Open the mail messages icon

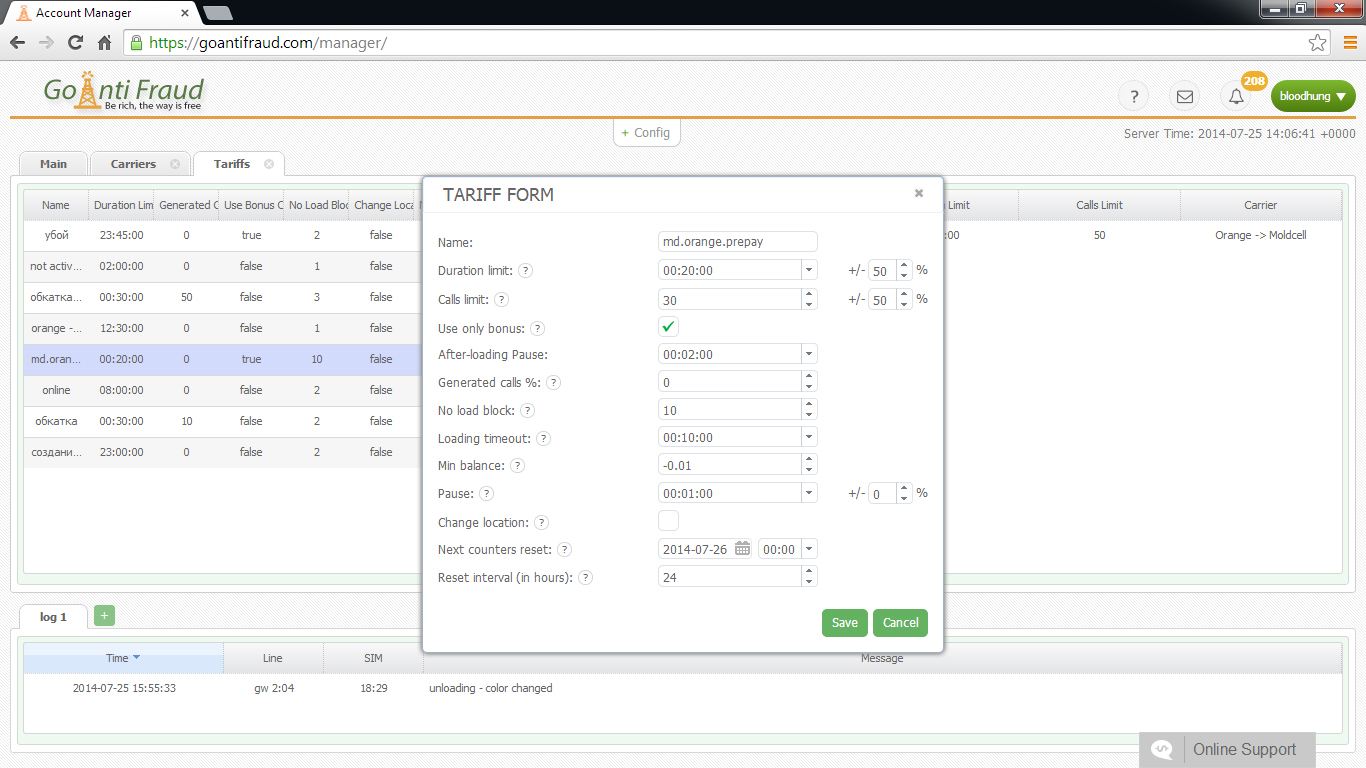[x=1185, y=97]
